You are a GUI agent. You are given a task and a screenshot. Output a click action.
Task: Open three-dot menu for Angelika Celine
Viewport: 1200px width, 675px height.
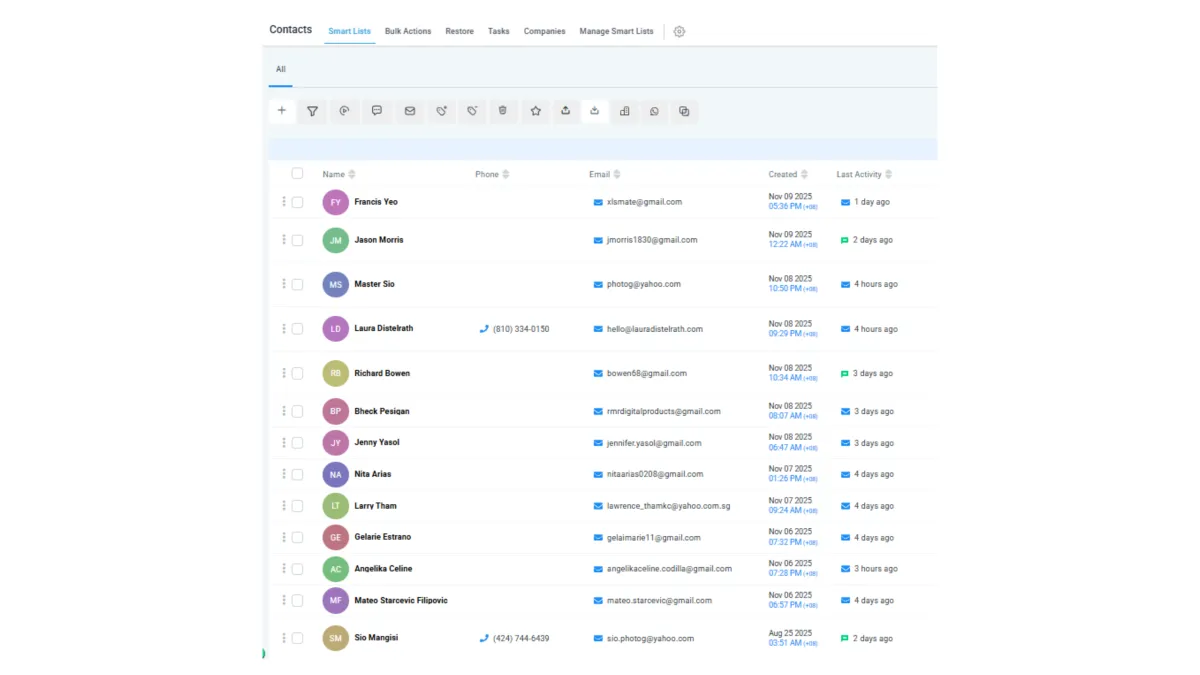point(284,568)
